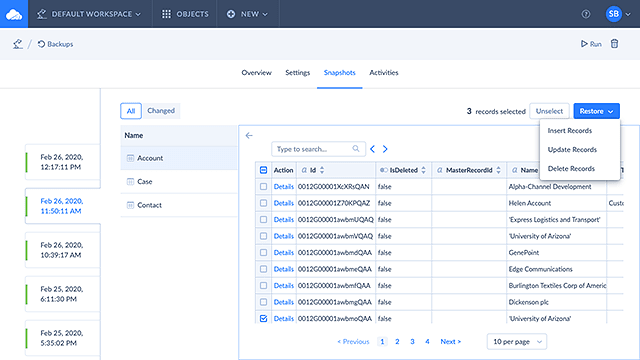Go to the Next page

450,342
